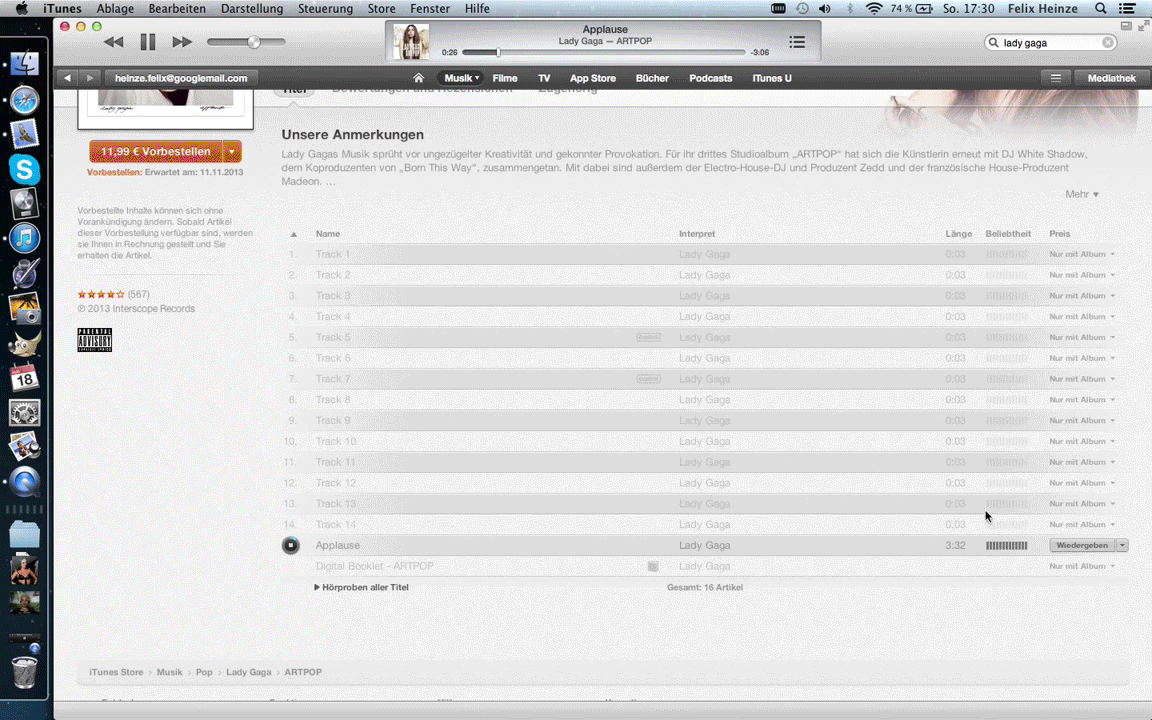Sort tracks by Name column header

[328, 234]
